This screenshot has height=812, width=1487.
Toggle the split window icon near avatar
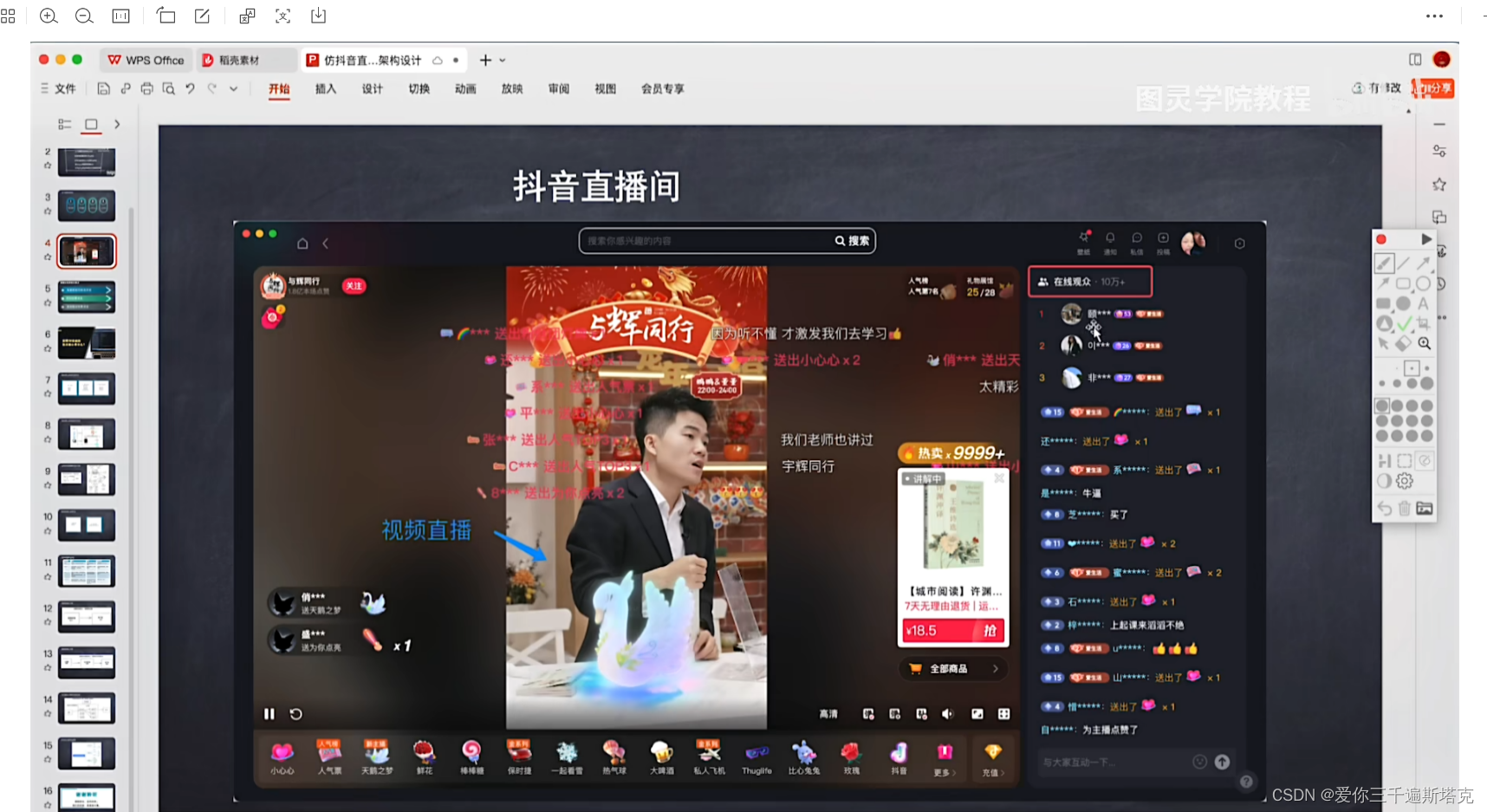tap(1415, 59)
